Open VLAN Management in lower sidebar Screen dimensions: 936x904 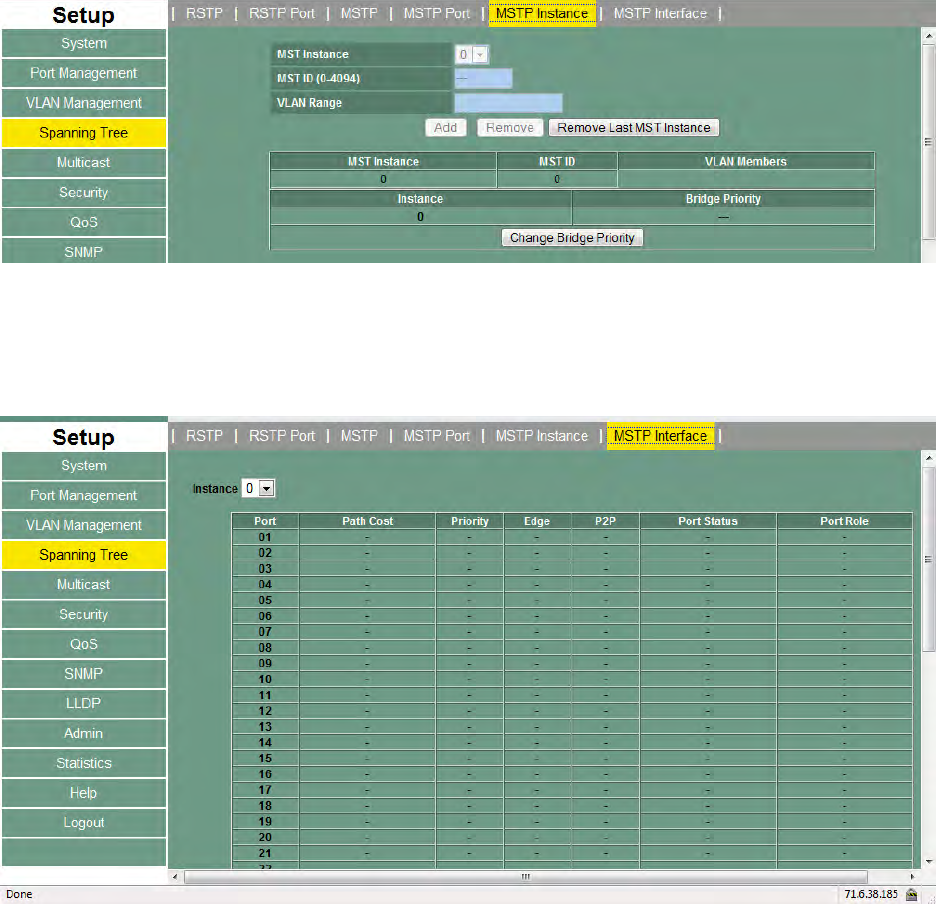click(x=84, y=525)
